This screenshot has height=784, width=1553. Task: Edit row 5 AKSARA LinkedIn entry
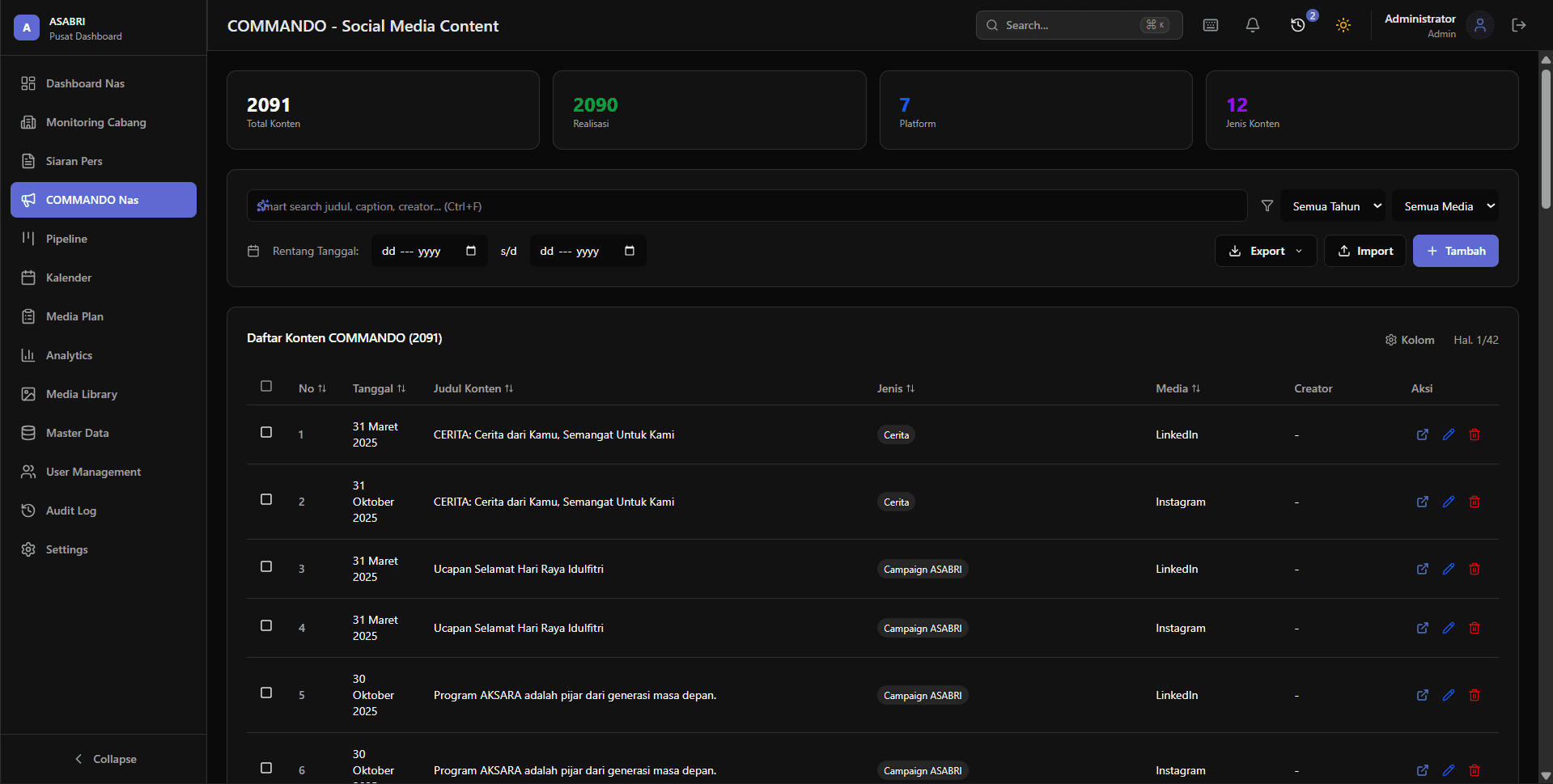click(1449, 695)
